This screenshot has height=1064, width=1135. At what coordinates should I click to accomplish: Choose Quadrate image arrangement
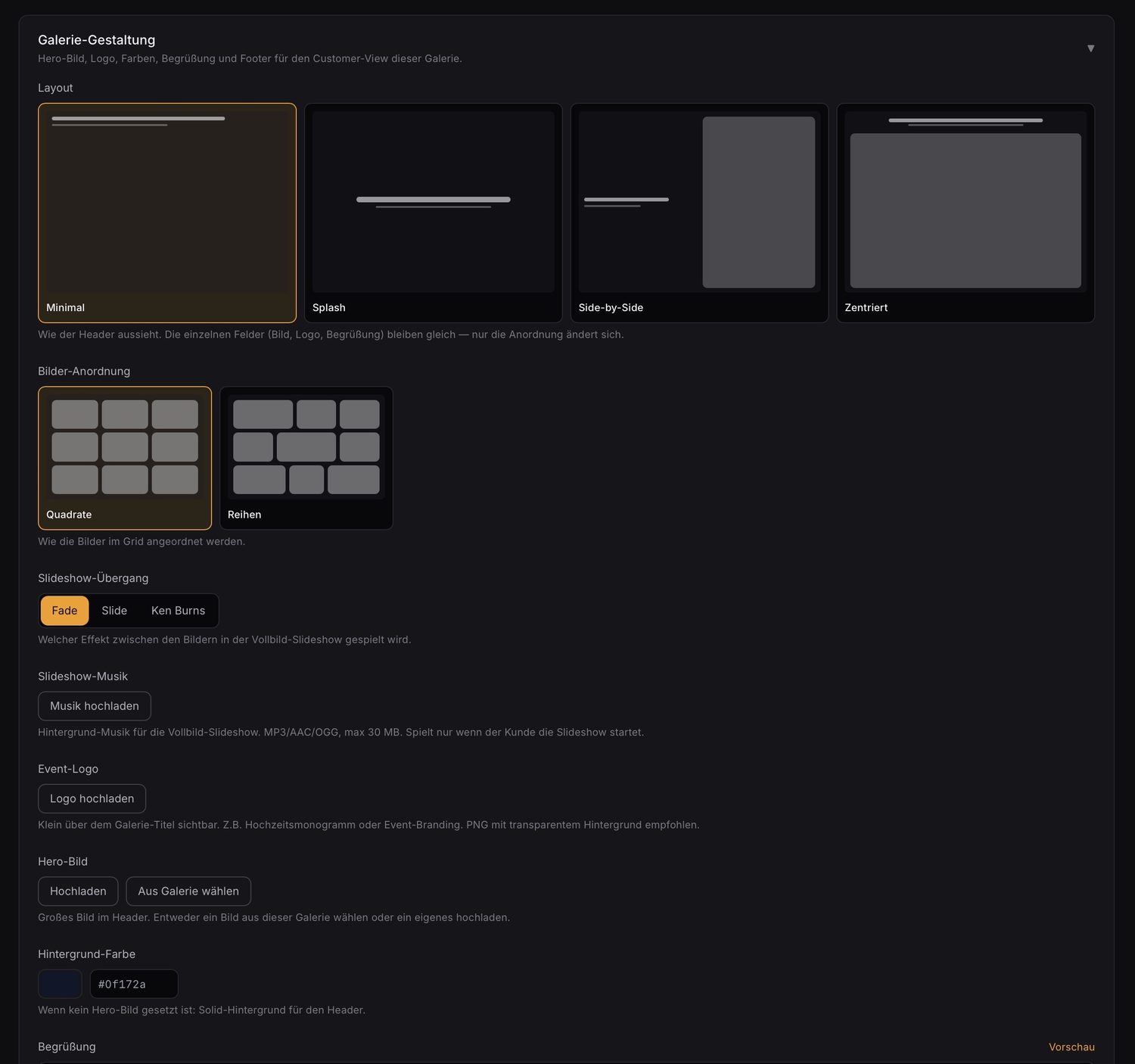125,458
